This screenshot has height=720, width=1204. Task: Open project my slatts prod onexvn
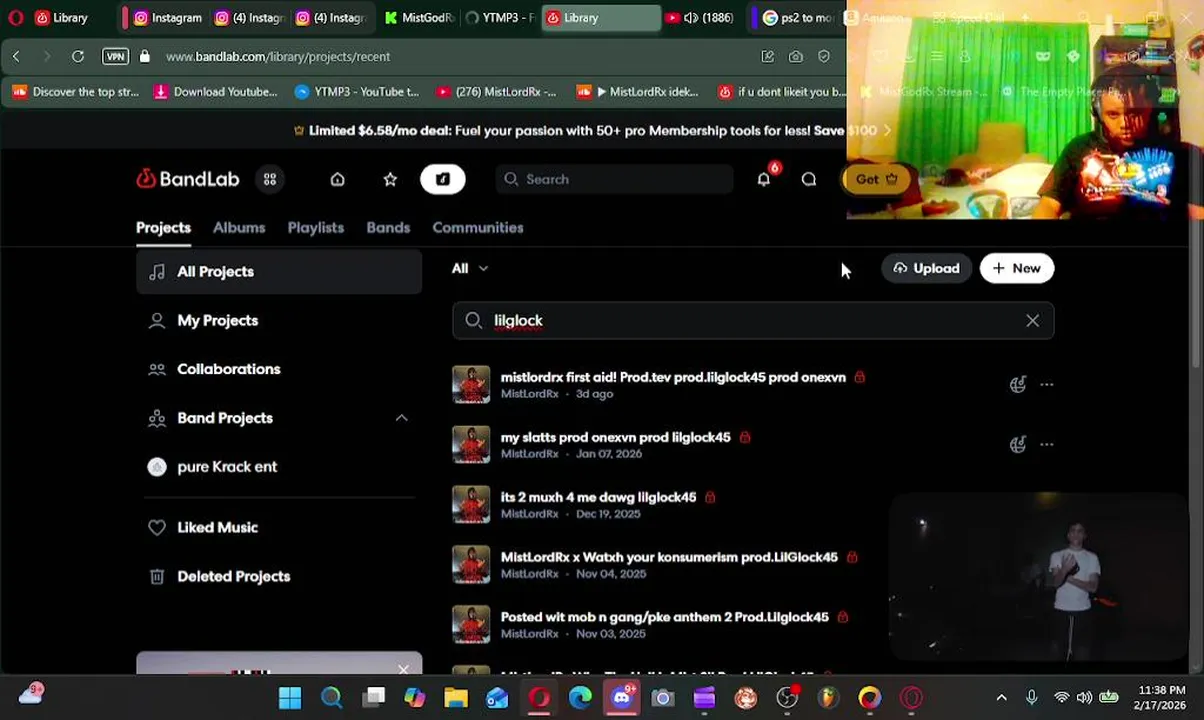[x=615, y=438]
